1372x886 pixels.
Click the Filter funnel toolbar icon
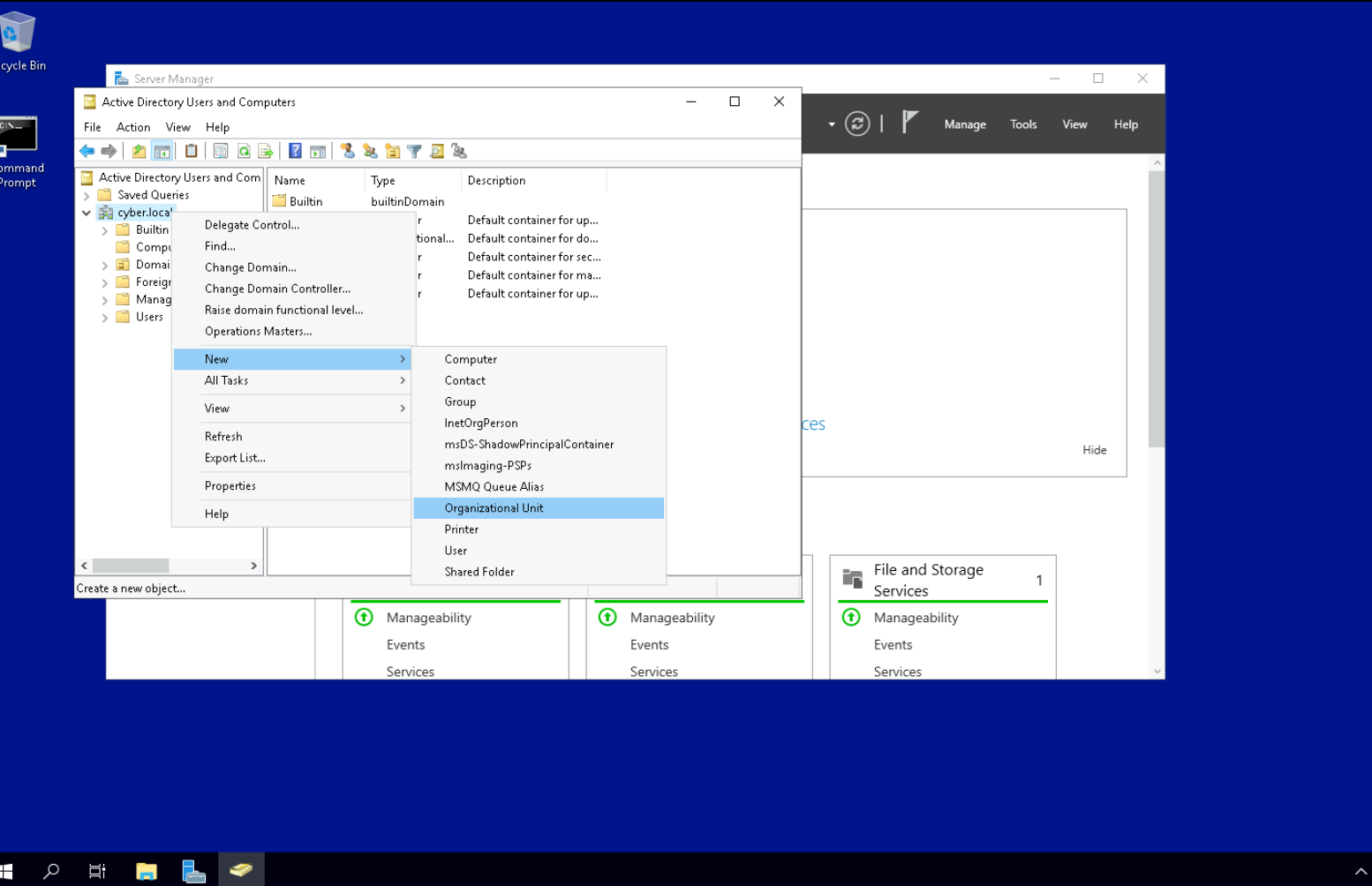(x=414, y=151)
